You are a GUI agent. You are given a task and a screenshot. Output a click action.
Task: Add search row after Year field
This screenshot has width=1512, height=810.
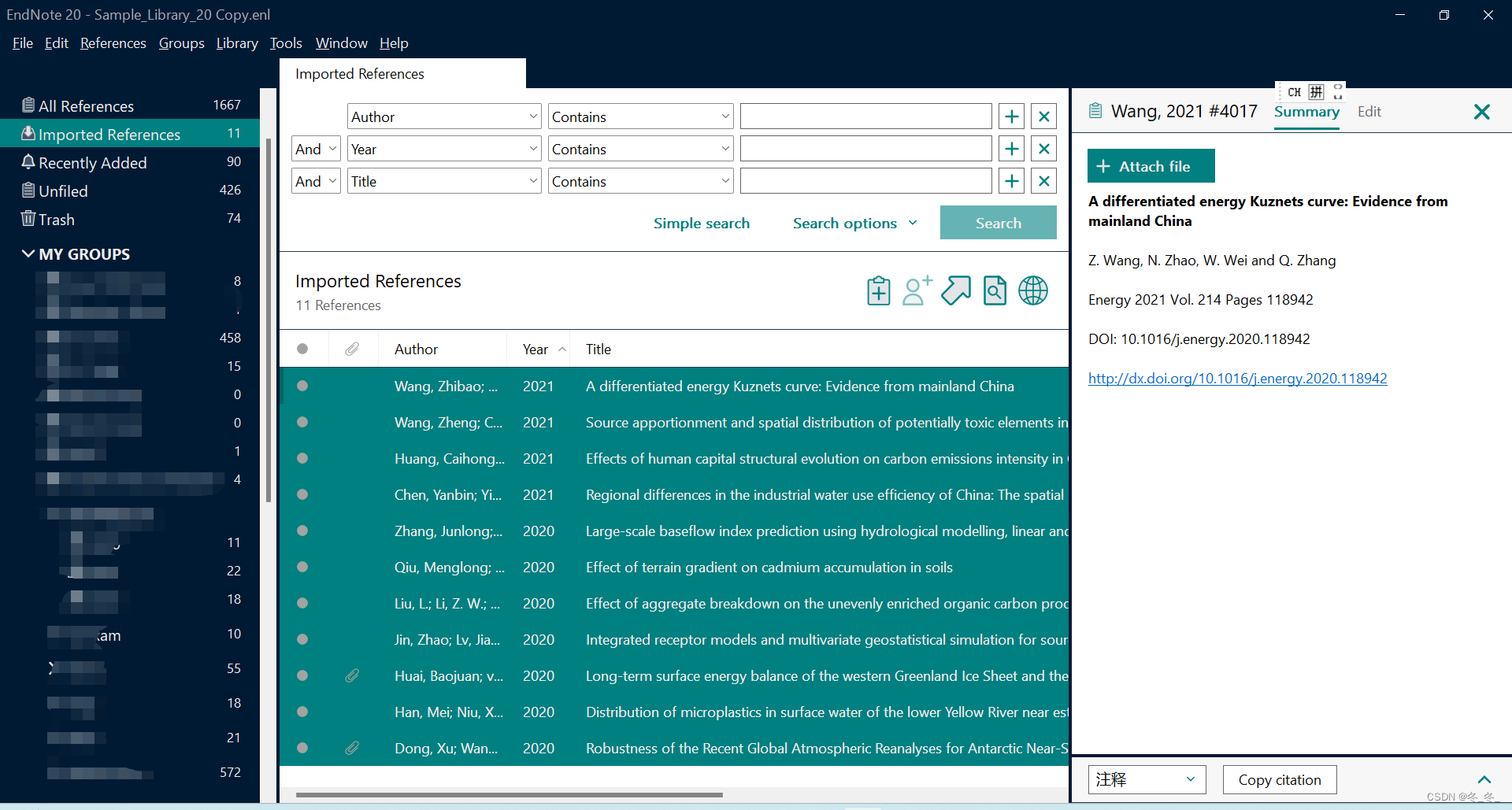(x=1012, y=149)
